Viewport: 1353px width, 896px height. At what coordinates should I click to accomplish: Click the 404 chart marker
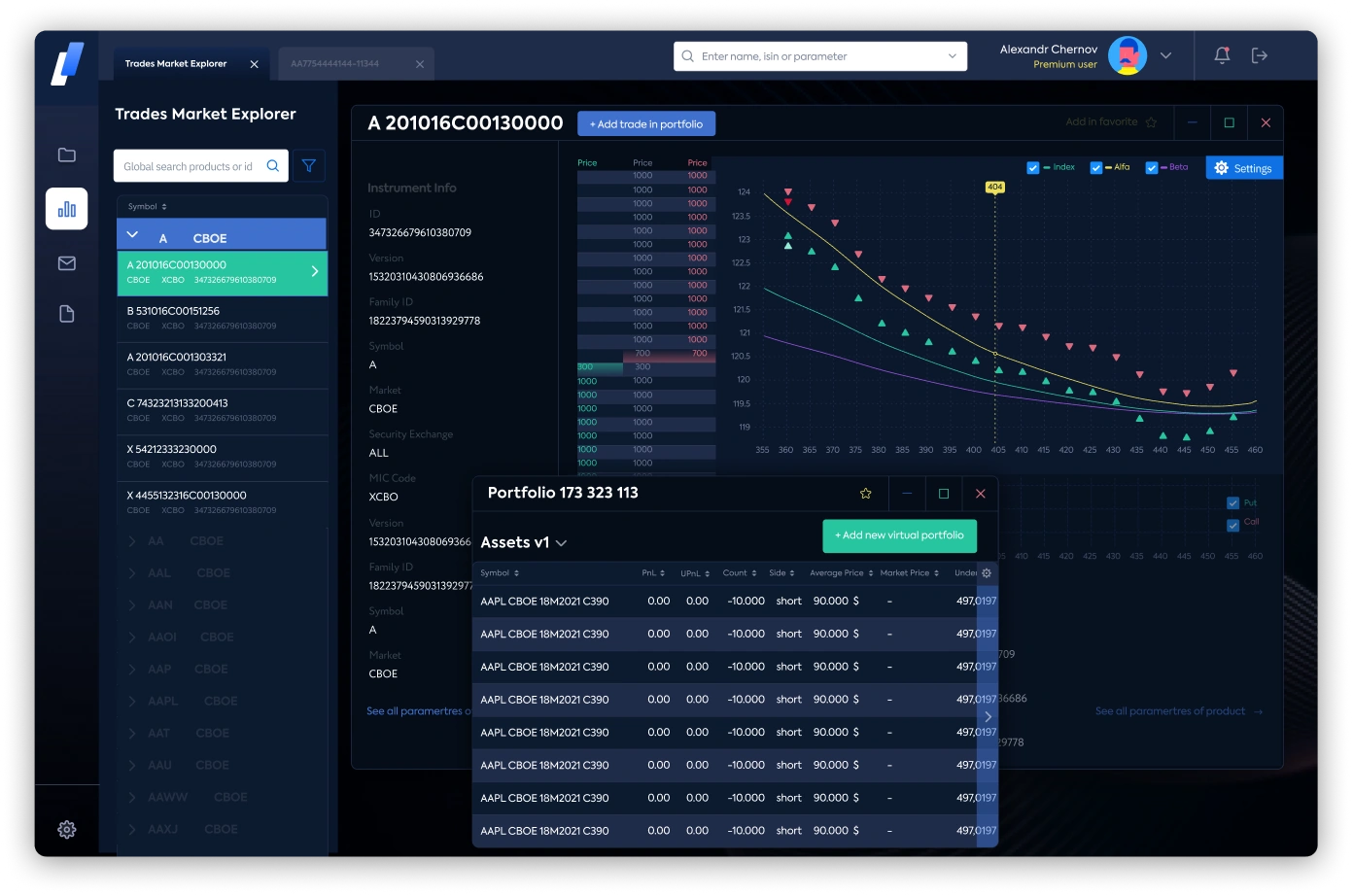(994, 187)
